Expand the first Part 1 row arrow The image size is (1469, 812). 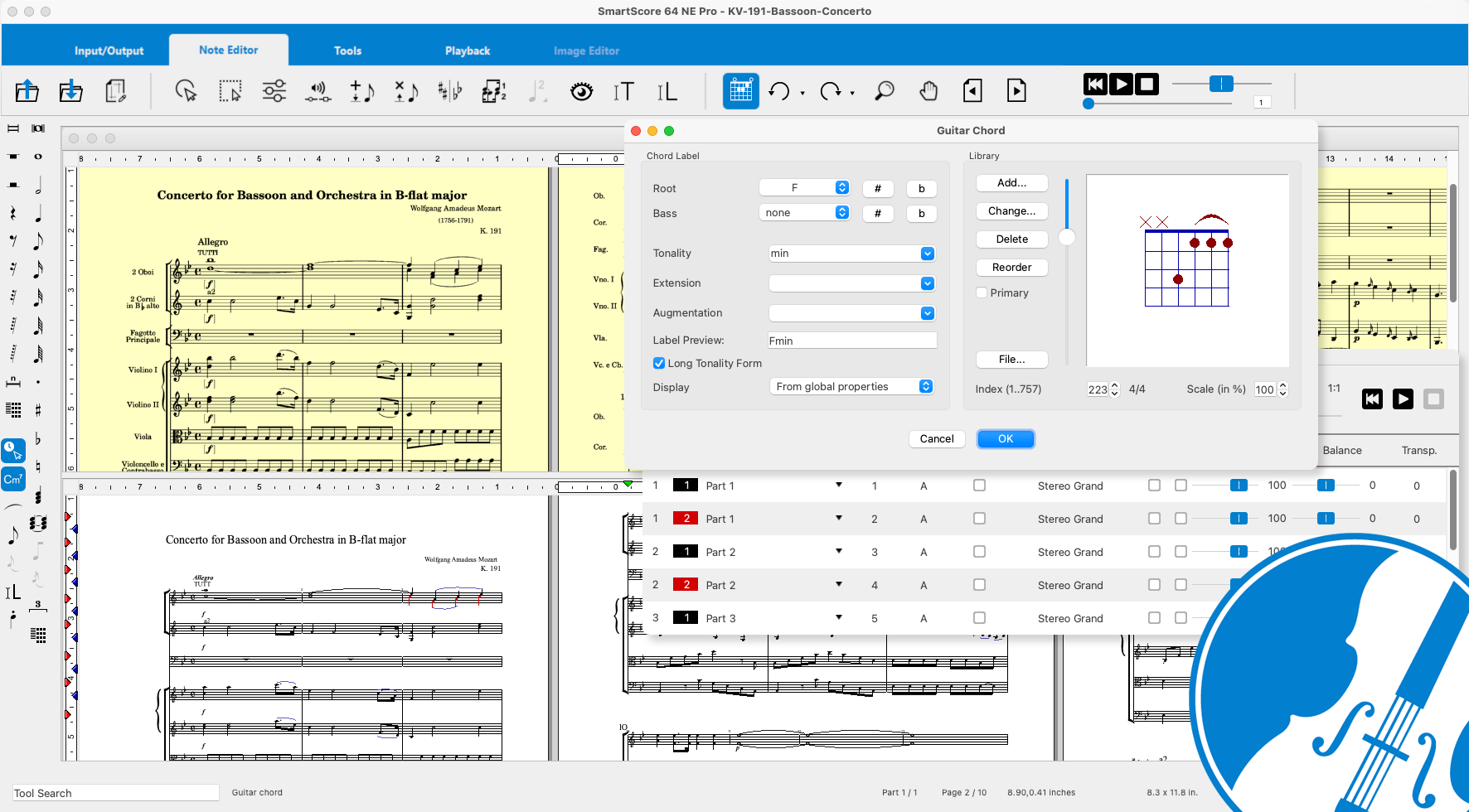(x=839, y=485)
